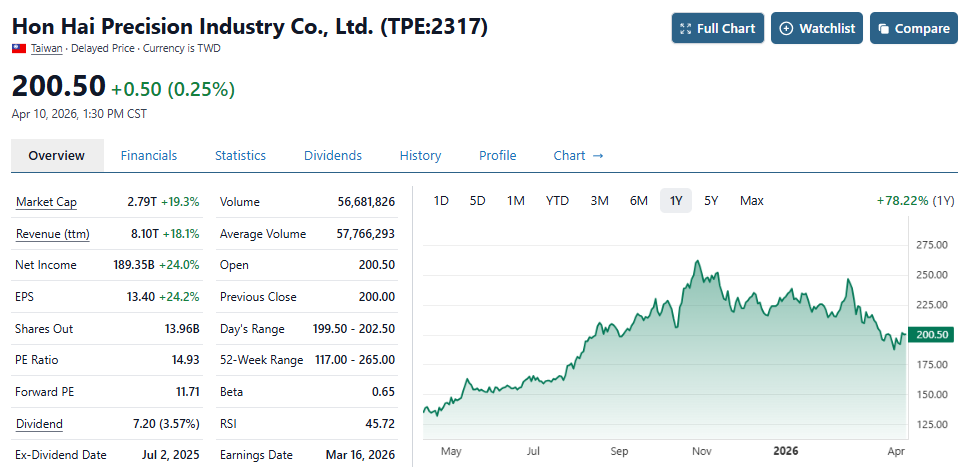Click the Watchlist plus icon
Image resolution: width=972 pixels, height=467 pixels.
(786, 28)
